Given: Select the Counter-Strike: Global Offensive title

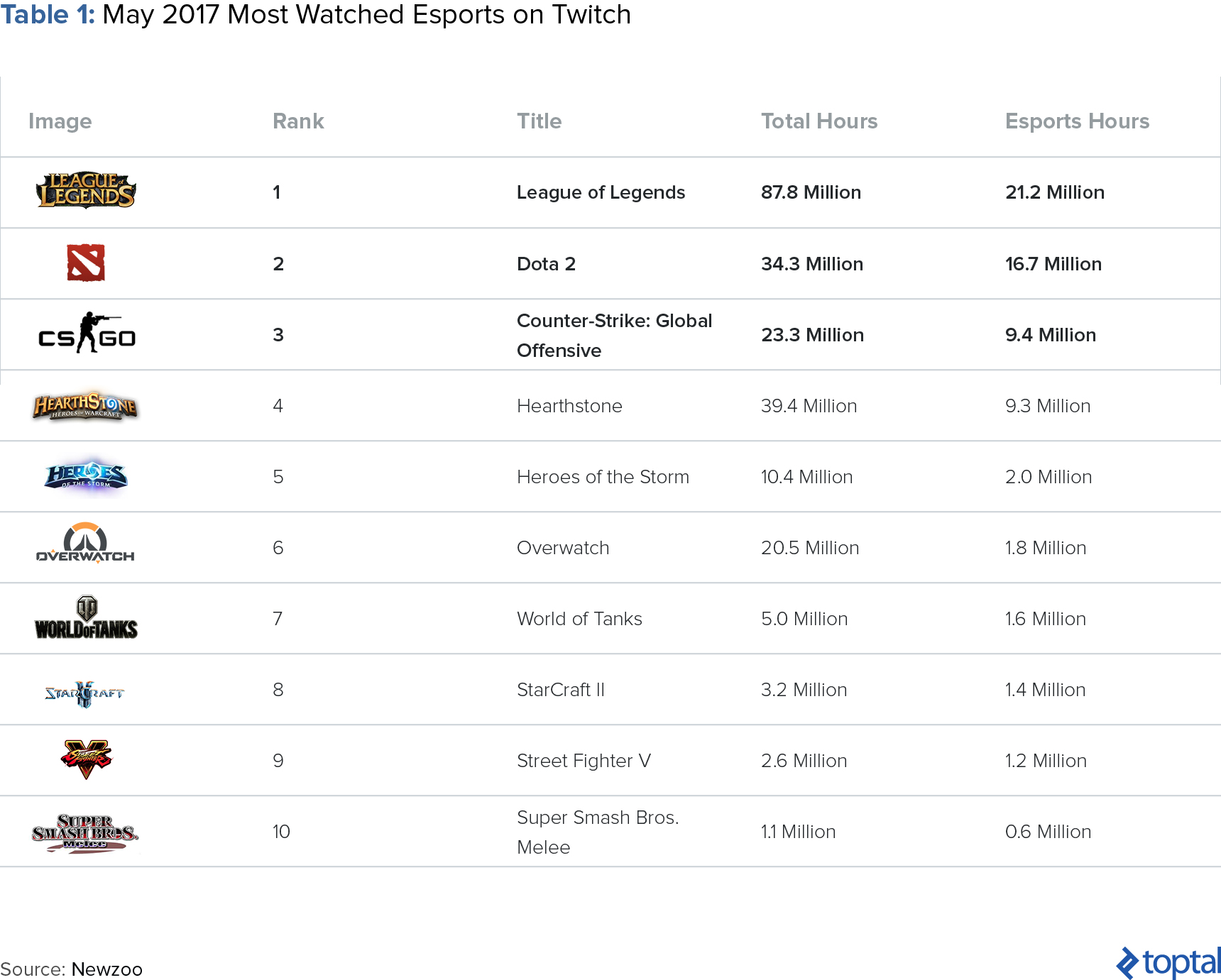Looking at the screenshot, I should click(x=614, y=335).
